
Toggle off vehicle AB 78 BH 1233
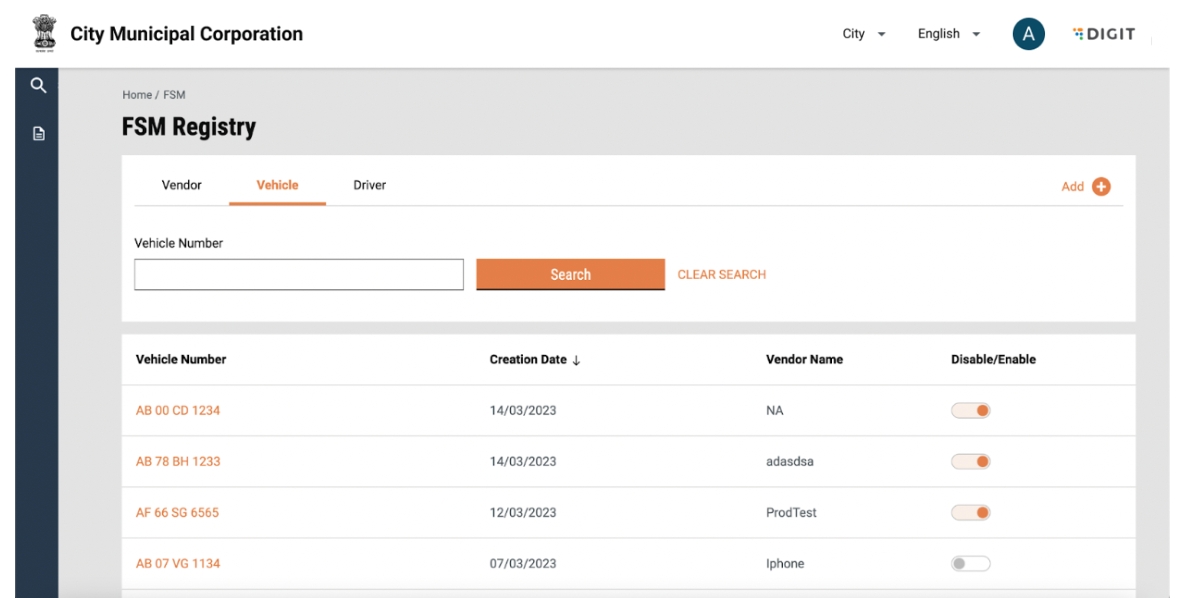coord(970,461)
